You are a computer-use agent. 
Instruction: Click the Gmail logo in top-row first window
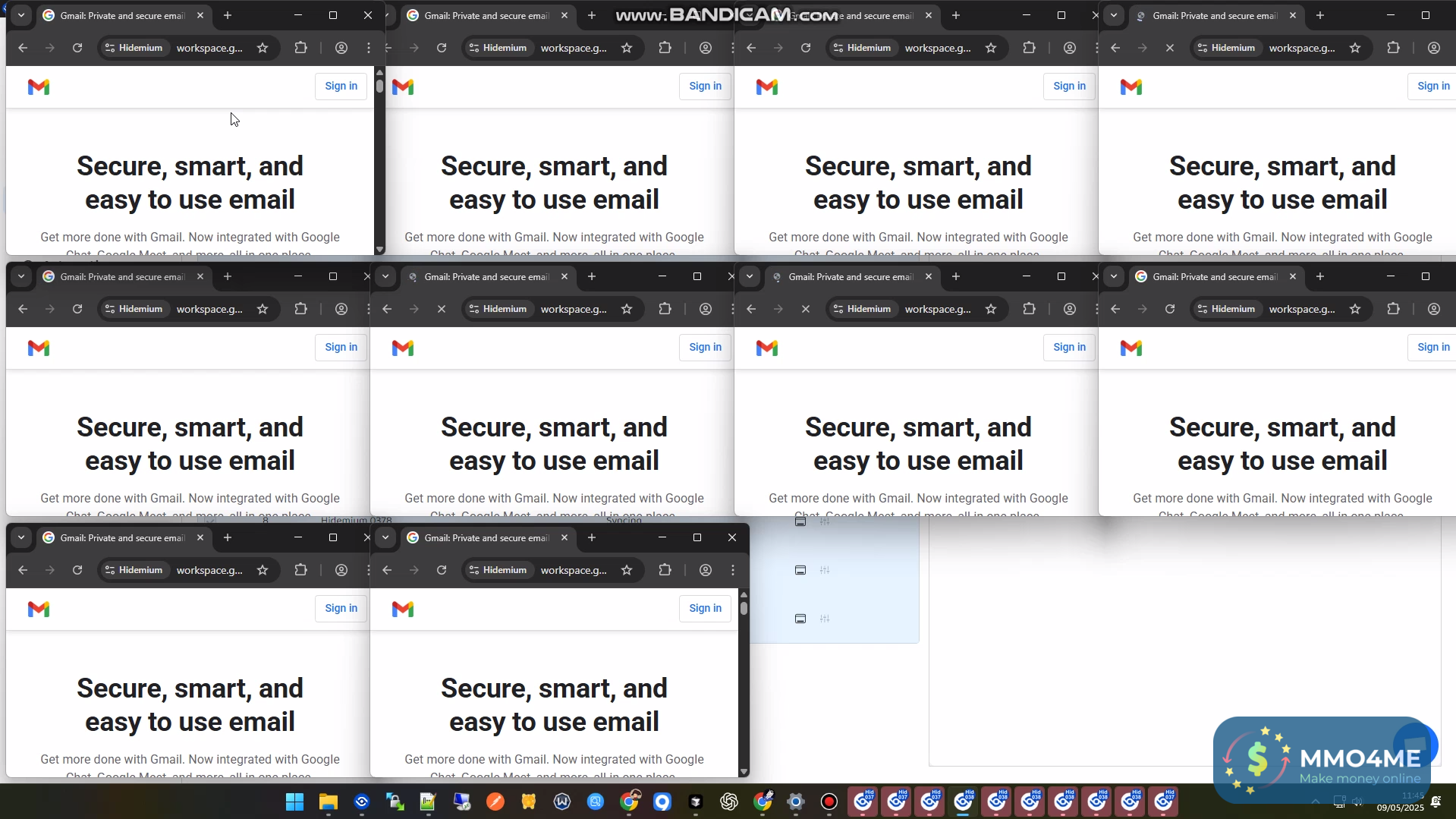click(x=39, y=87)
